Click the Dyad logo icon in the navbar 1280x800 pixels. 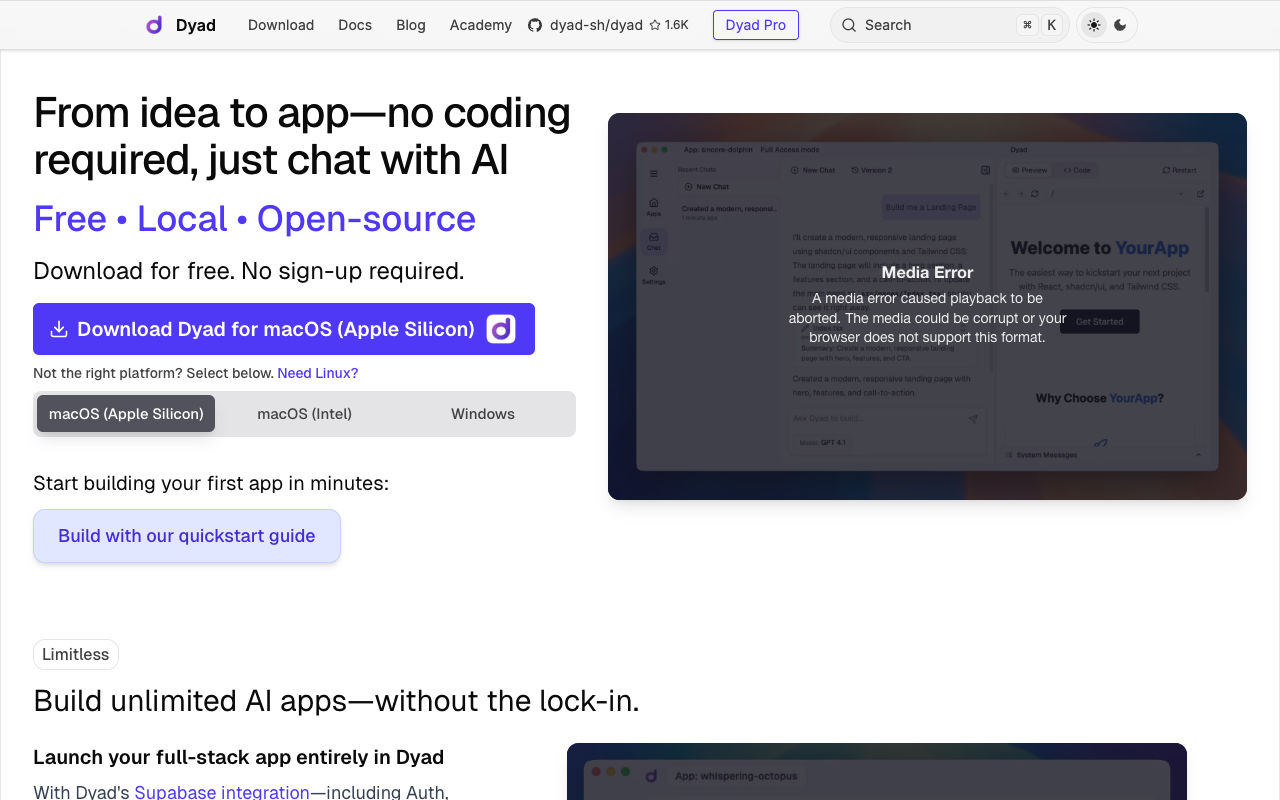[x=152, y=24]
